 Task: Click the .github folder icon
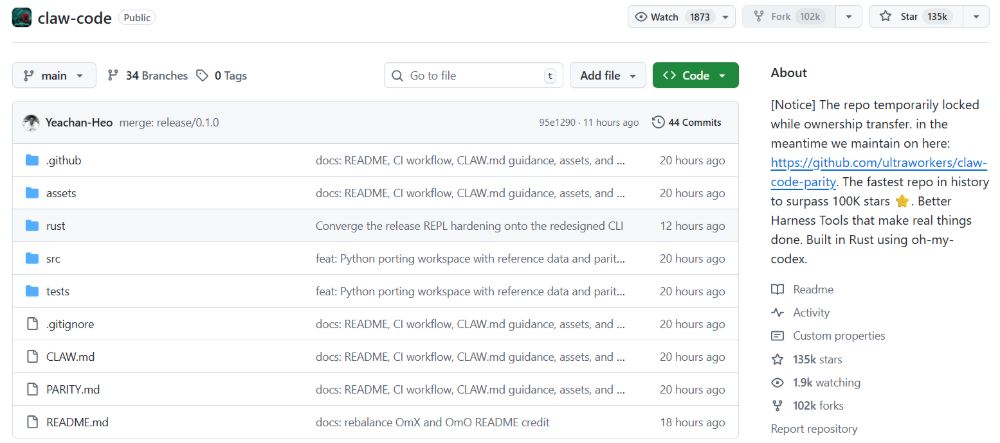[31, 160]
